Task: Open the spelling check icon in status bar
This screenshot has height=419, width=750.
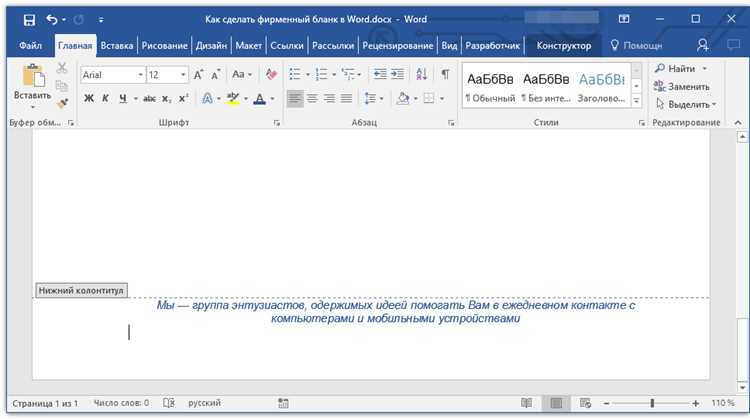Action: point(169,403)
